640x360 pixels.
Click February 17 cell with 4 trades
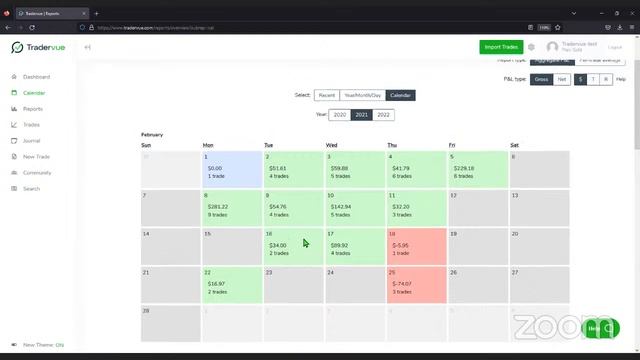pos(355,246)
